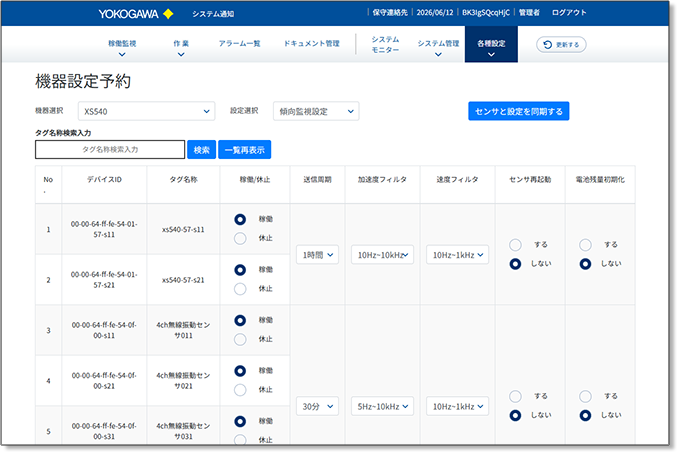This screenshot has height=452, width=677.
Task: Open the first group's 10Hz~1kHz 速度フィルタ dropdown
Action: [457, 255]
